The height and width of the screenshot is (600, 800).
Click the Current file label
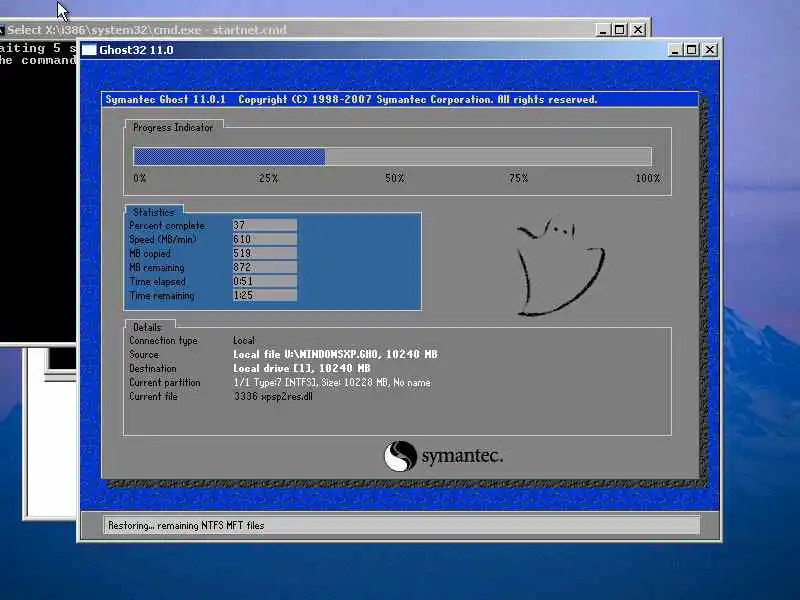pyautogui.click(x=153, y=396)
